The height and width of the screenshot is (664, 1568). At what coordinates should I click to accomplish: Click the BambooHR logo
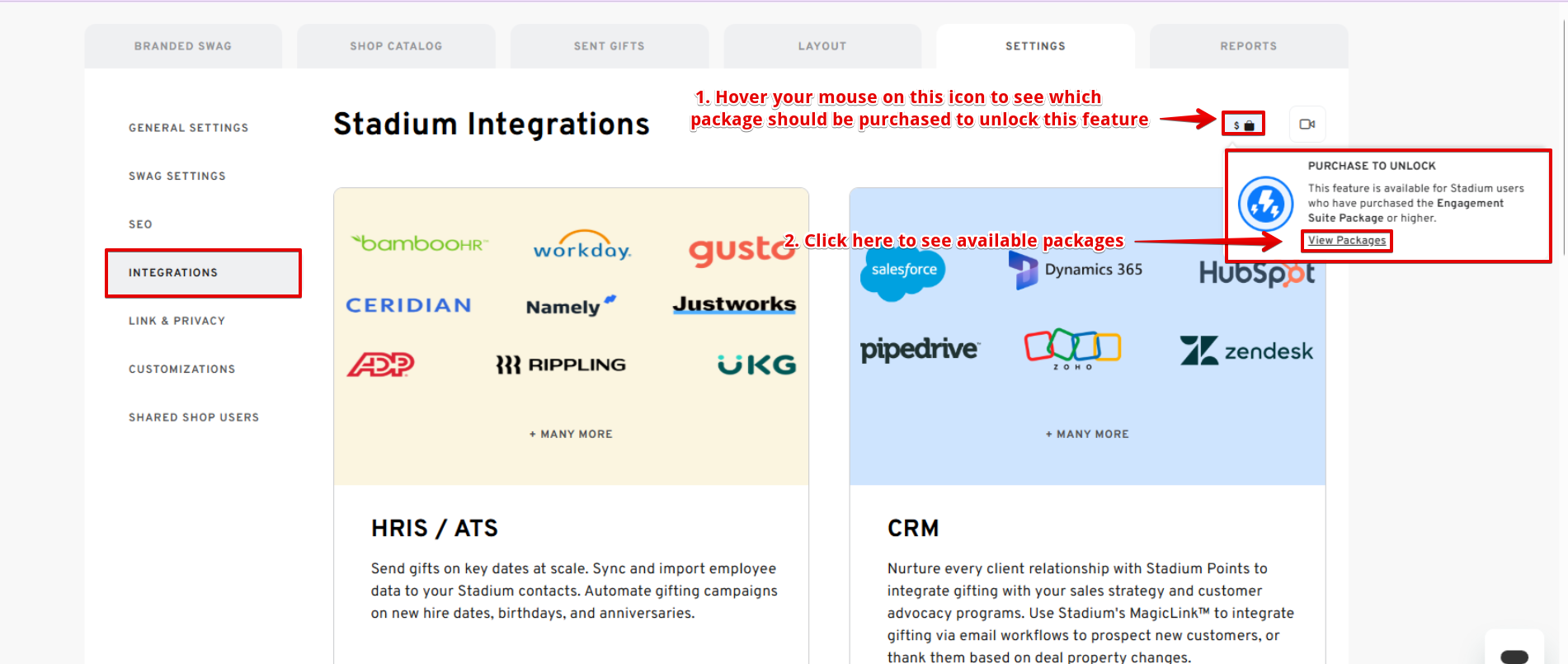(x=419, y=244)
